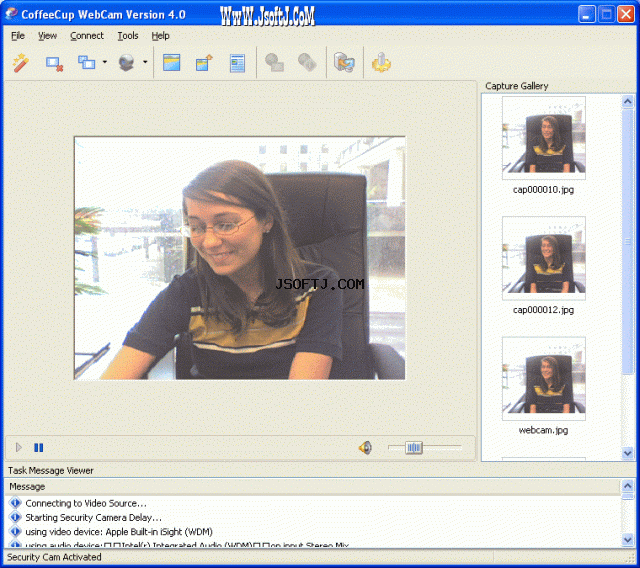
Task: Maximize the CoffeeCup WebCam window
Action: (x=607, y=14)
